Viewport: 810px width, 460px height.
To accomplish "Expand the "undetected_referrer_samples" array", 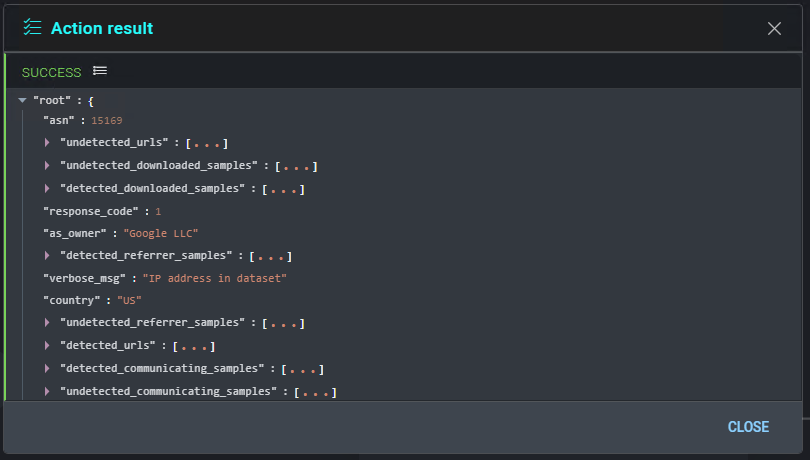I will point(47,323).
